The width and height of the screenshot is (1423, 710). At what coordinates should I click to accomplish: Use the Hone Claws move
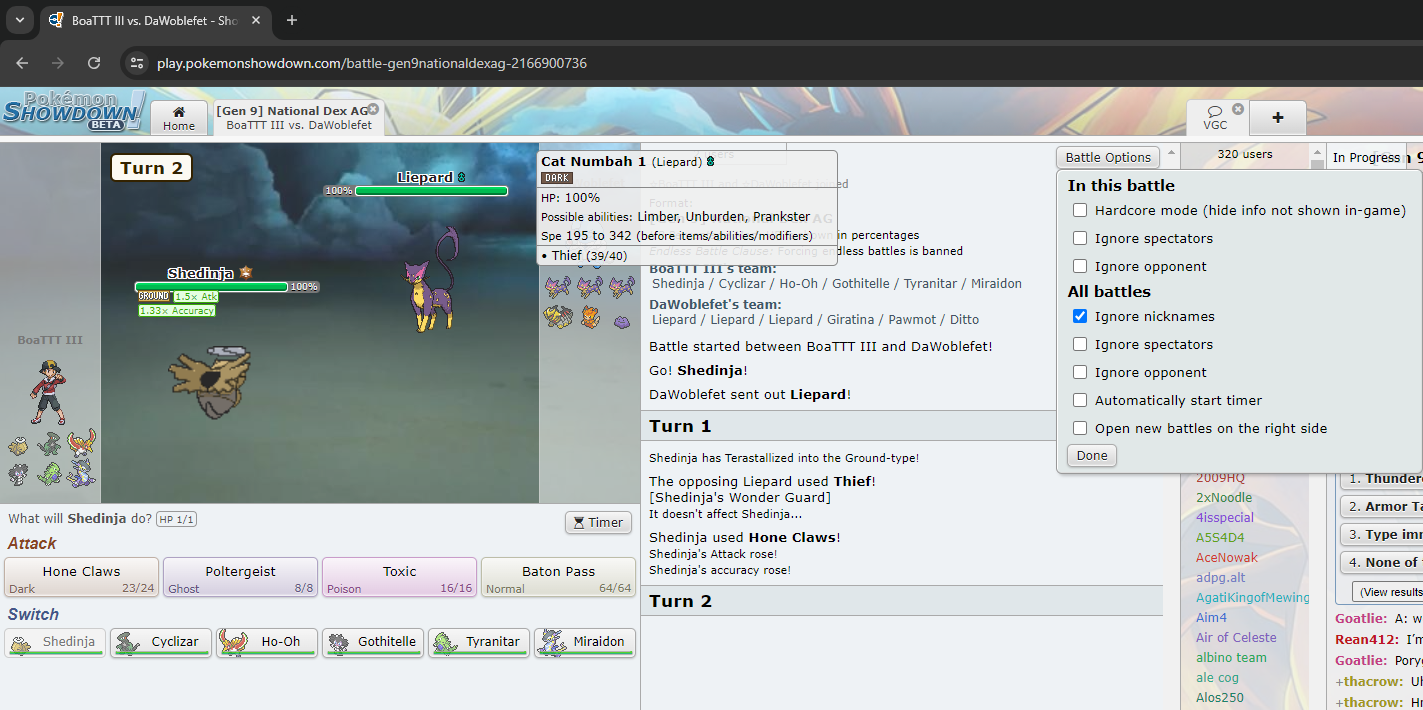click(x=81, y=578)
